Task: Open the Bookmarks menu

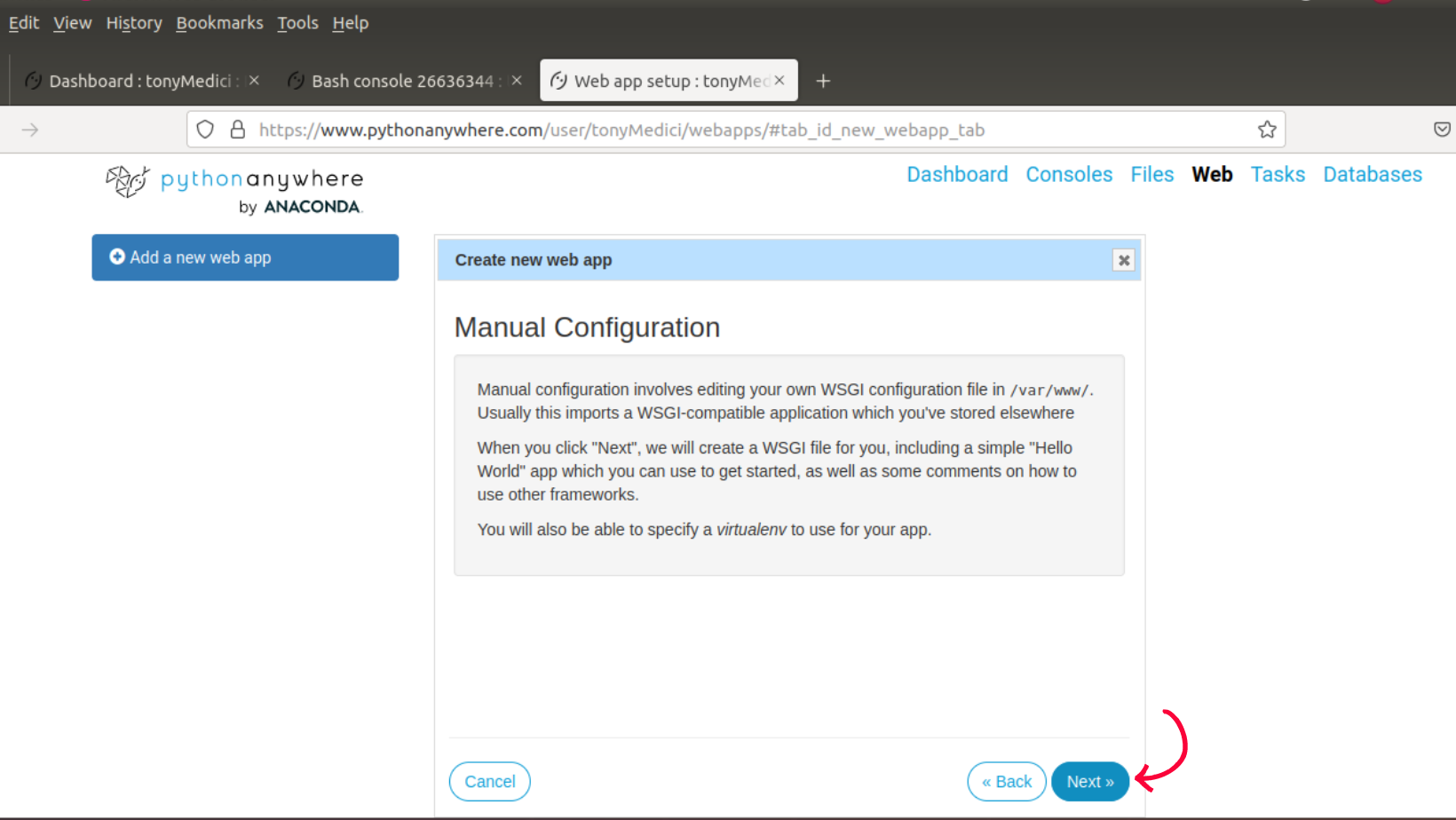Action: coord(219,23)
